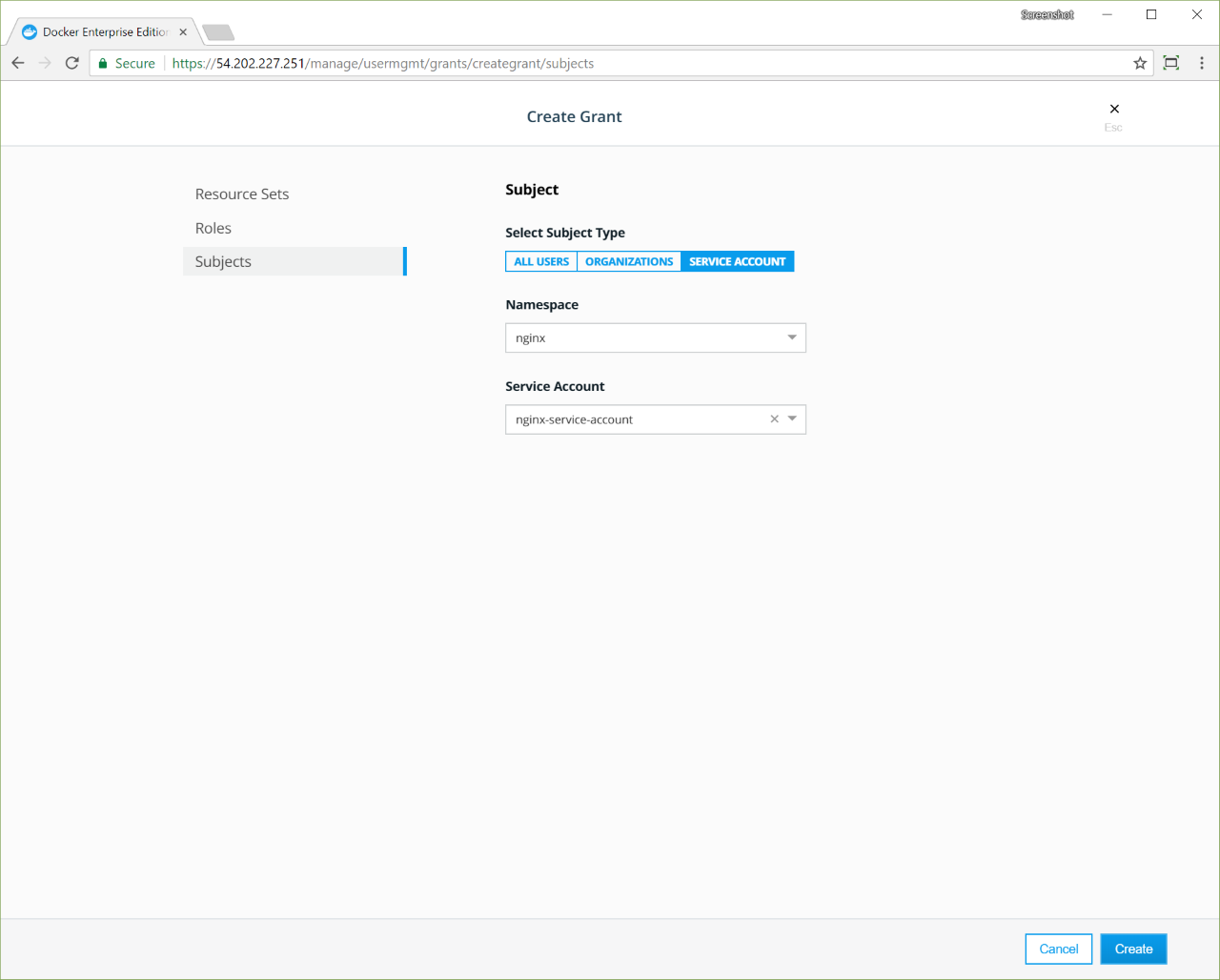The width and height of the screenshot is (1220, 980).
Task: Expand the Namespace dropdown arrow
Action: pyautogui.click(x=792, y=337)
